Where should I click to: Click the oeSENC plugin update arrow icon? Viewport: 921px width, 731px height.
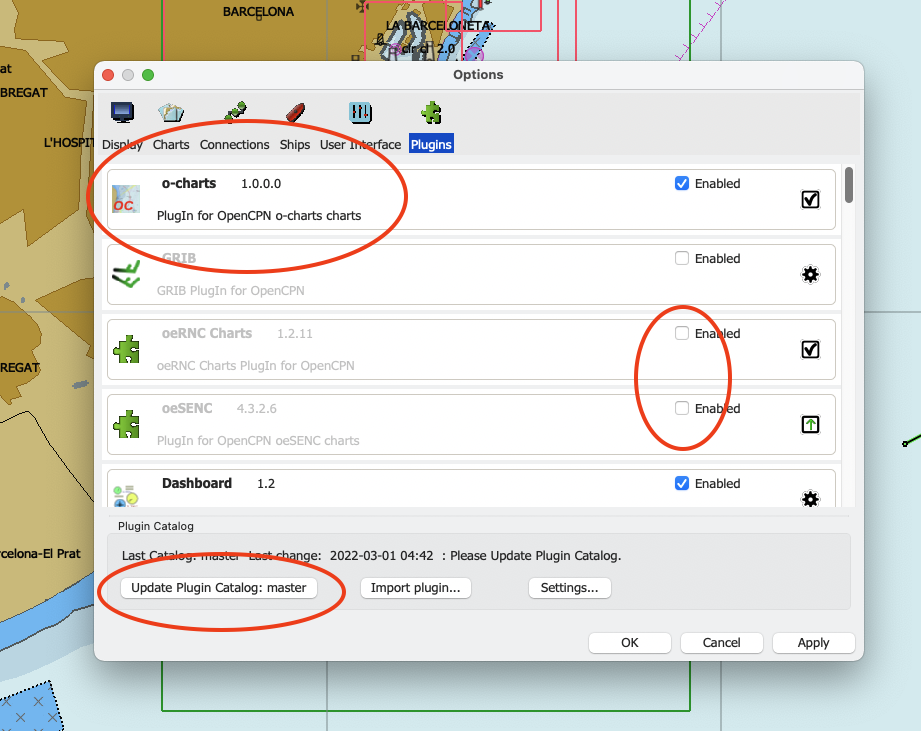(x=811, y=424)
